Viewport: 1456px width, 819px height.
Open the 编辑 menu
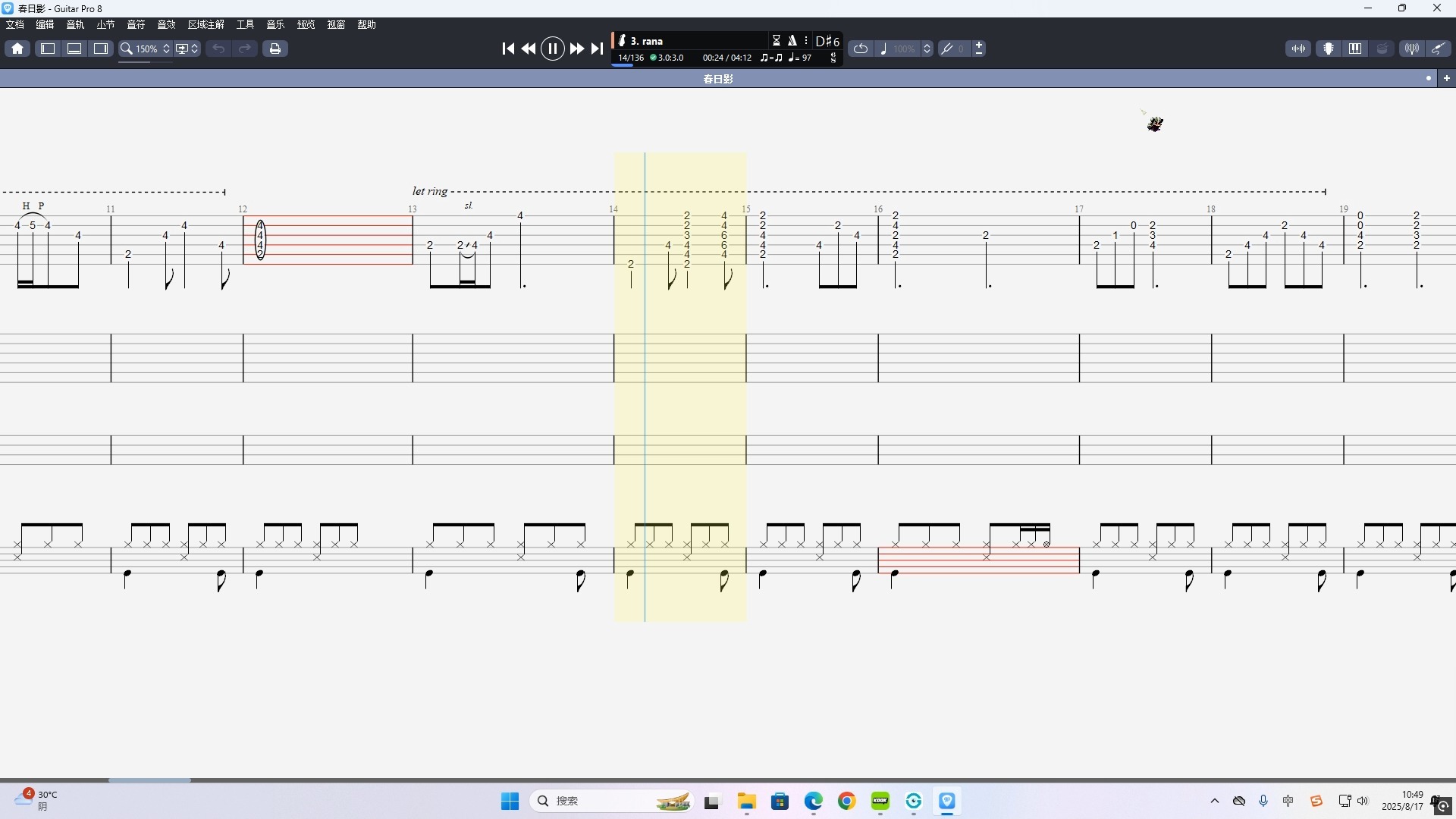(x=45, y=25)
